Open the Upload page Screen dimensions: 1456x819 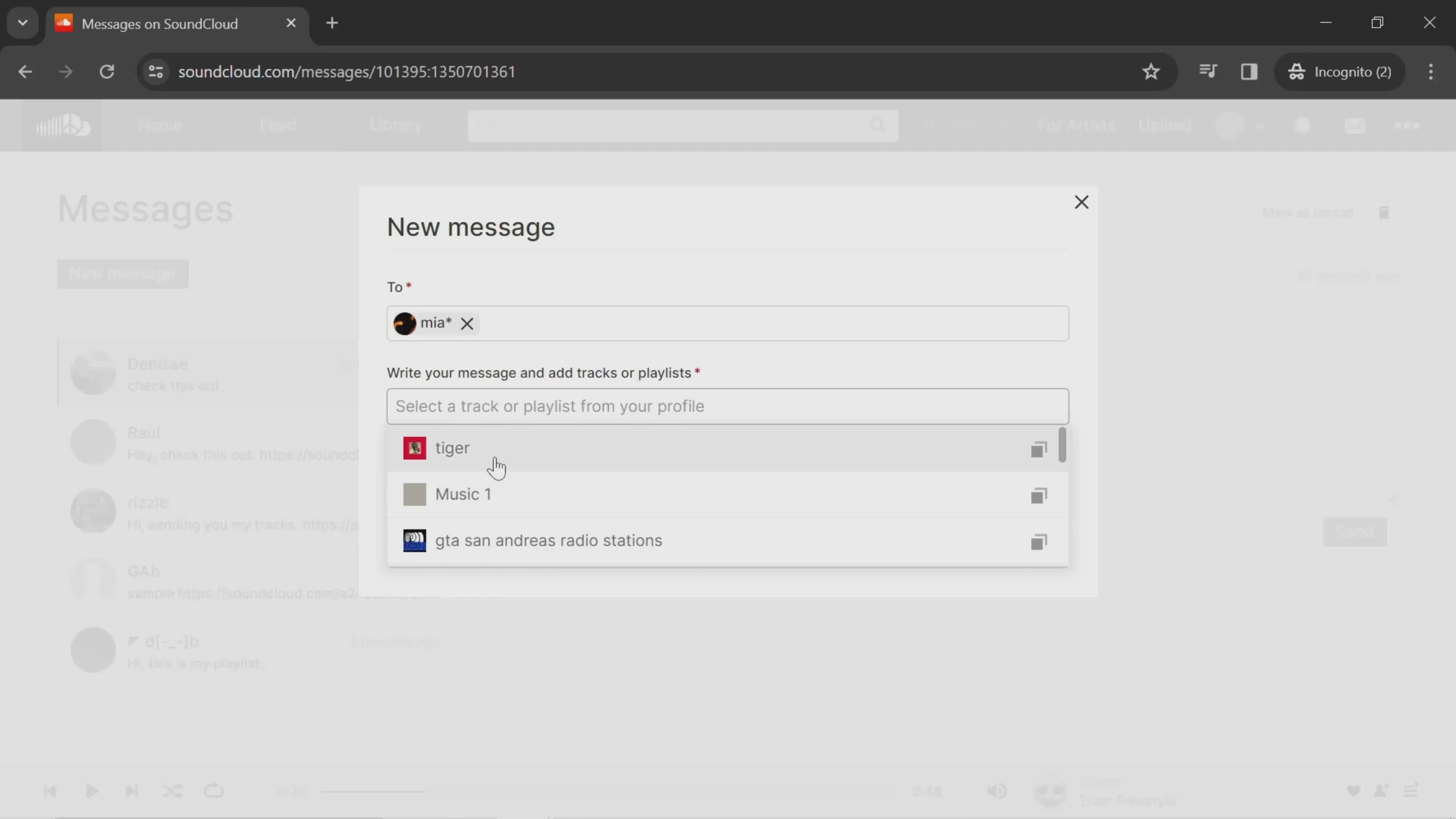(1165, 126)
